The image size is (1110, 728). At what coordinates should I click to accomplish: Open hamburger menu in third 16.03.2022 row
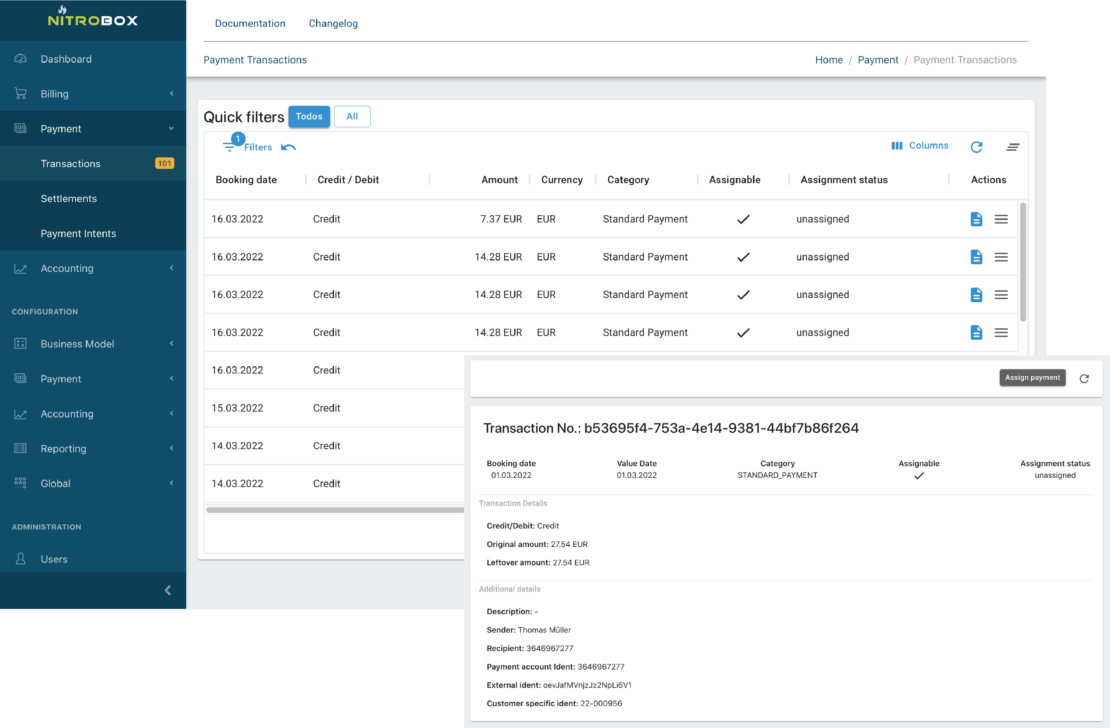[x=1001, y=295]
